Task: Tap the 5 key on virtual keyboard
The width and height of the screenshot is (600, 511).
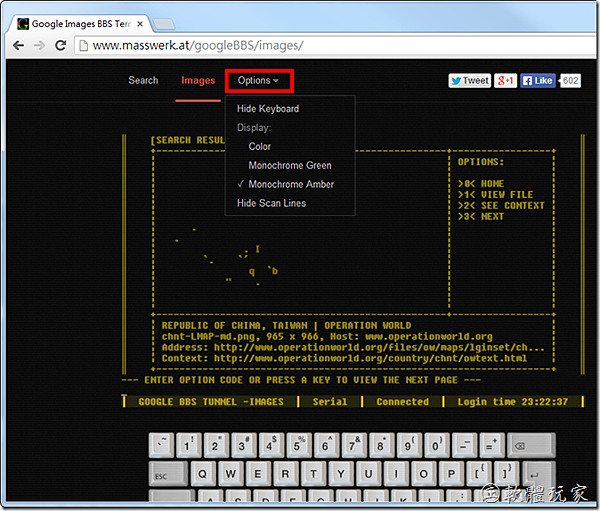Action: (299, 445)
